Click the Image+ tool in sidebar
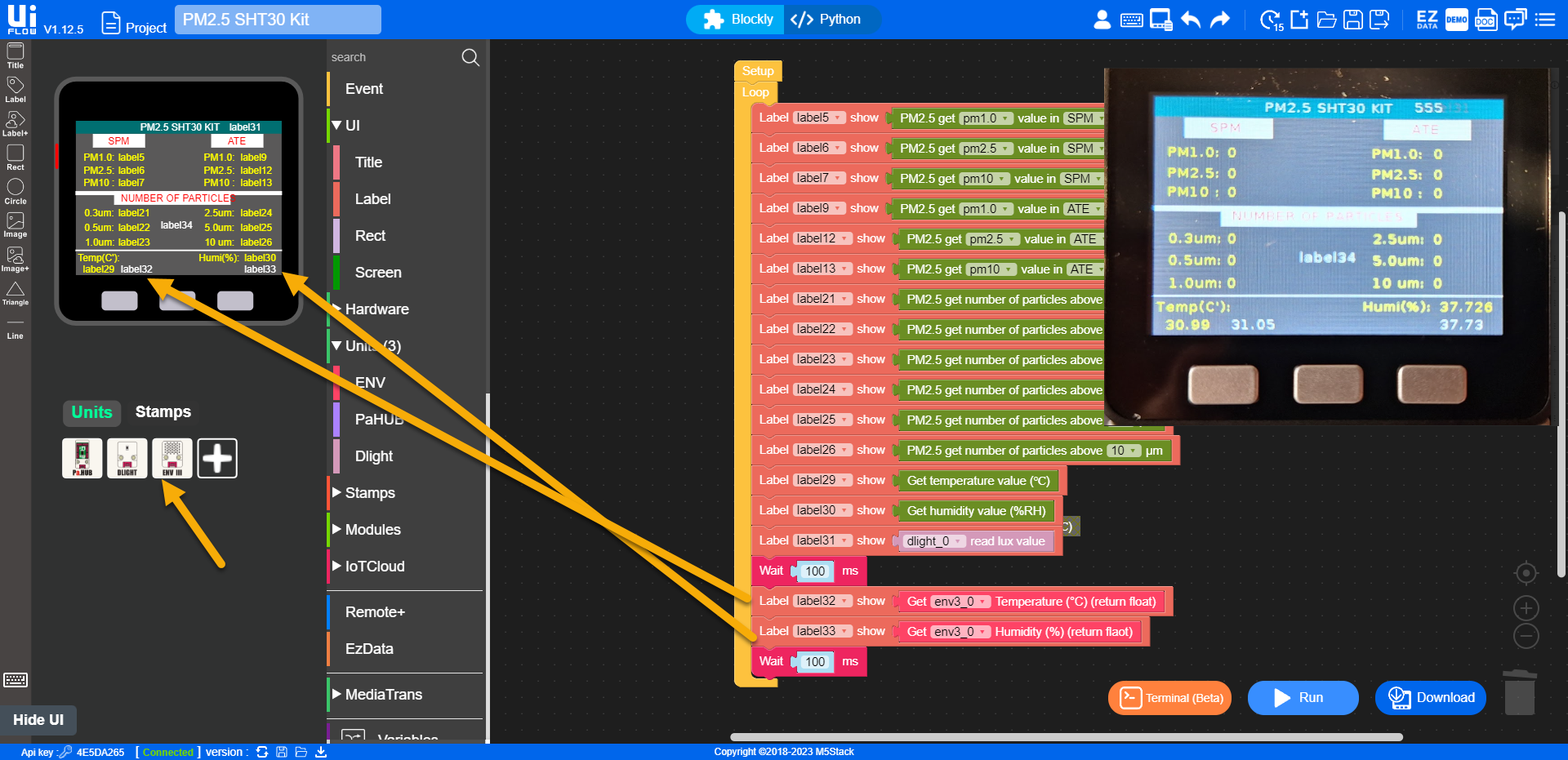 coord(15,258)
